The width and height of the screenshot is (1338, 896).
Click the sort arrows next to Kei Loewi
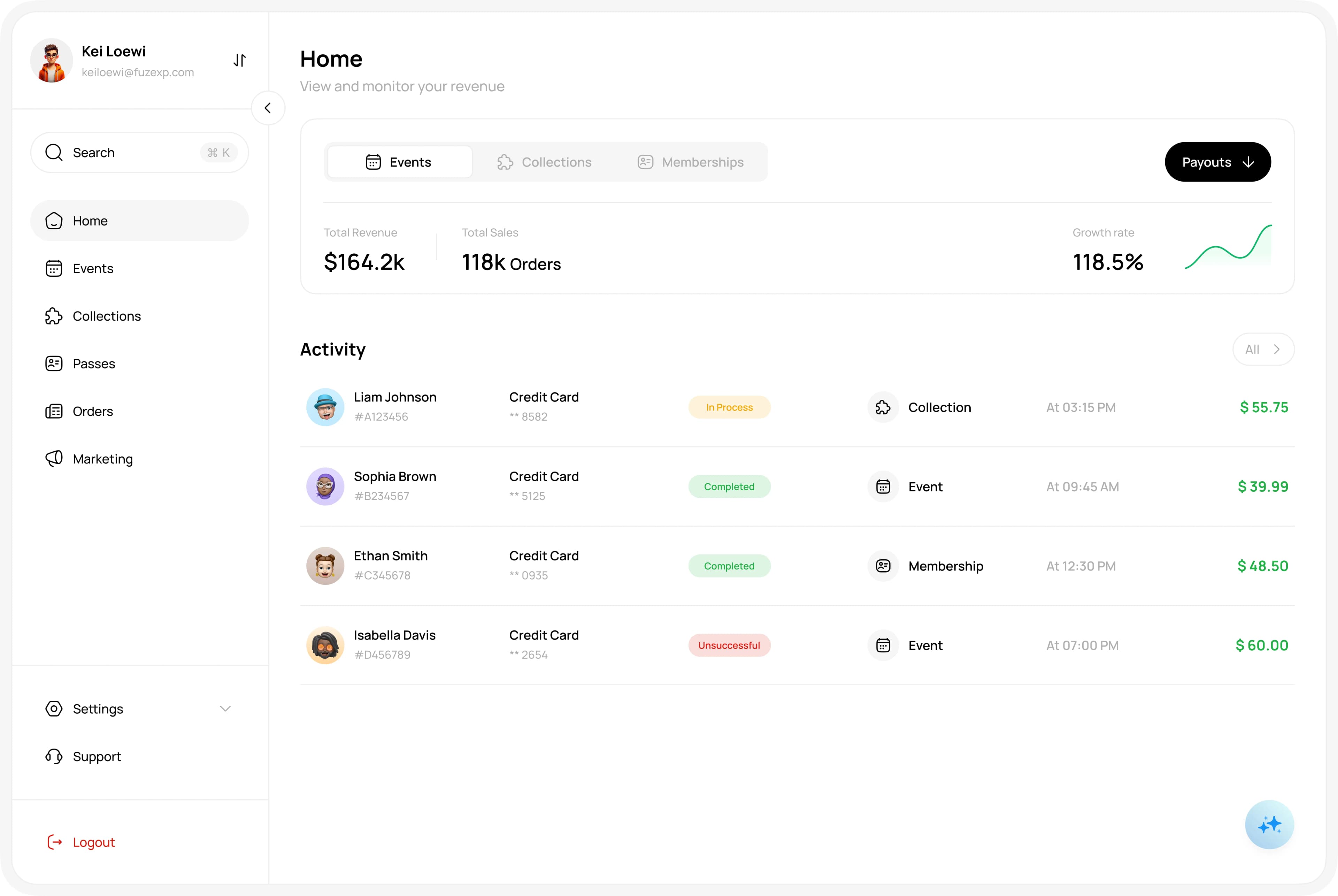(239, 60)
